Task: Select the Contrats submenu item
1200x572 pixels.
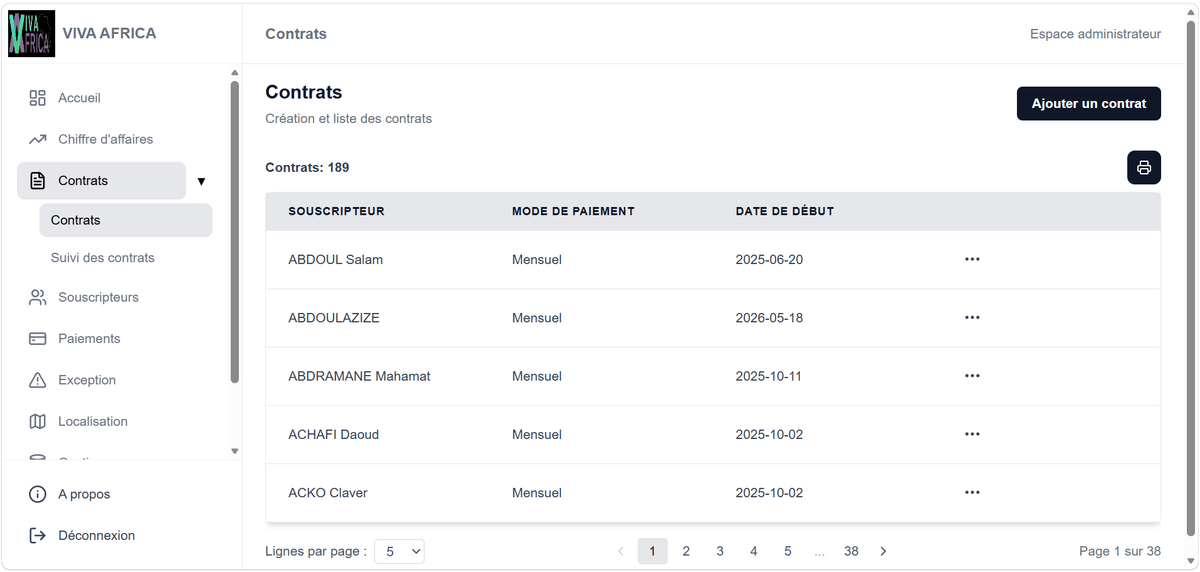Action: (126, 220)
